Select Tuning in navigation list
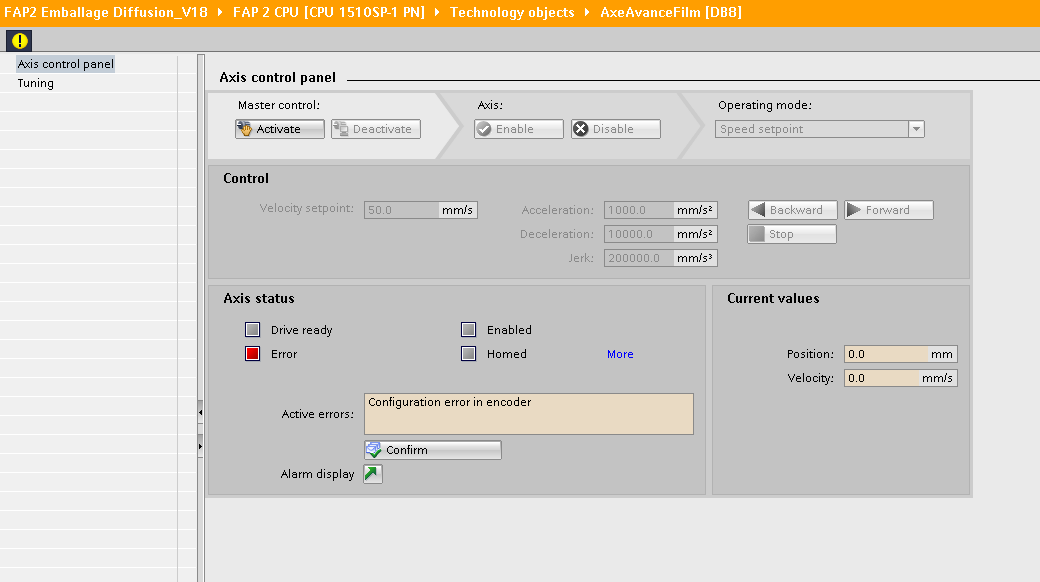Image resolution: width=1040 pixels, height=582 pixels. (x=36, y=83)
